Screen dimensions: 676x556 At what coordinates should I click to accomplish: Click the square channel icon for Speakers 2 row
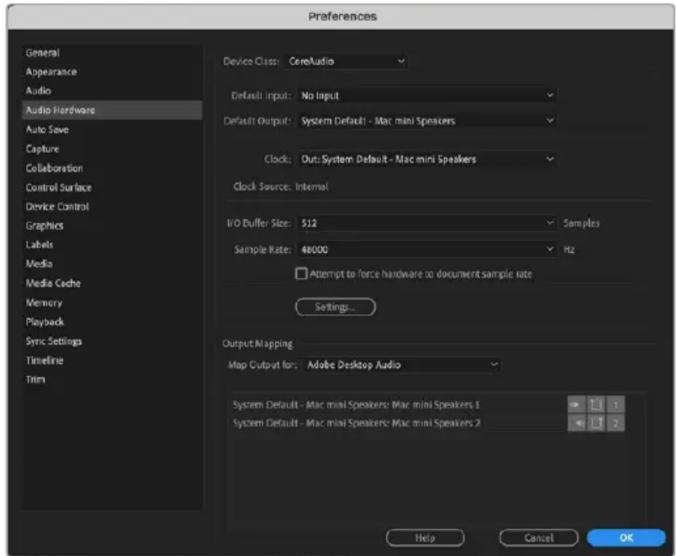point(596,423)
